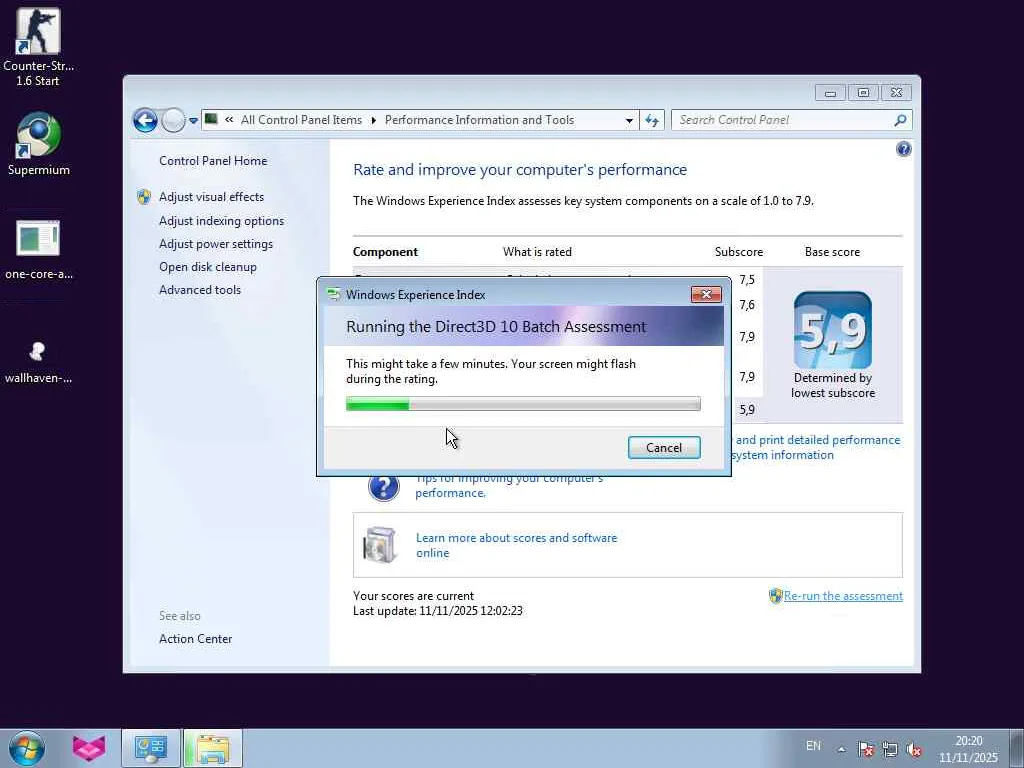Open Windows Explorer from taskbar
This screenshot has height=768, width=1024.
coord(213,748)
